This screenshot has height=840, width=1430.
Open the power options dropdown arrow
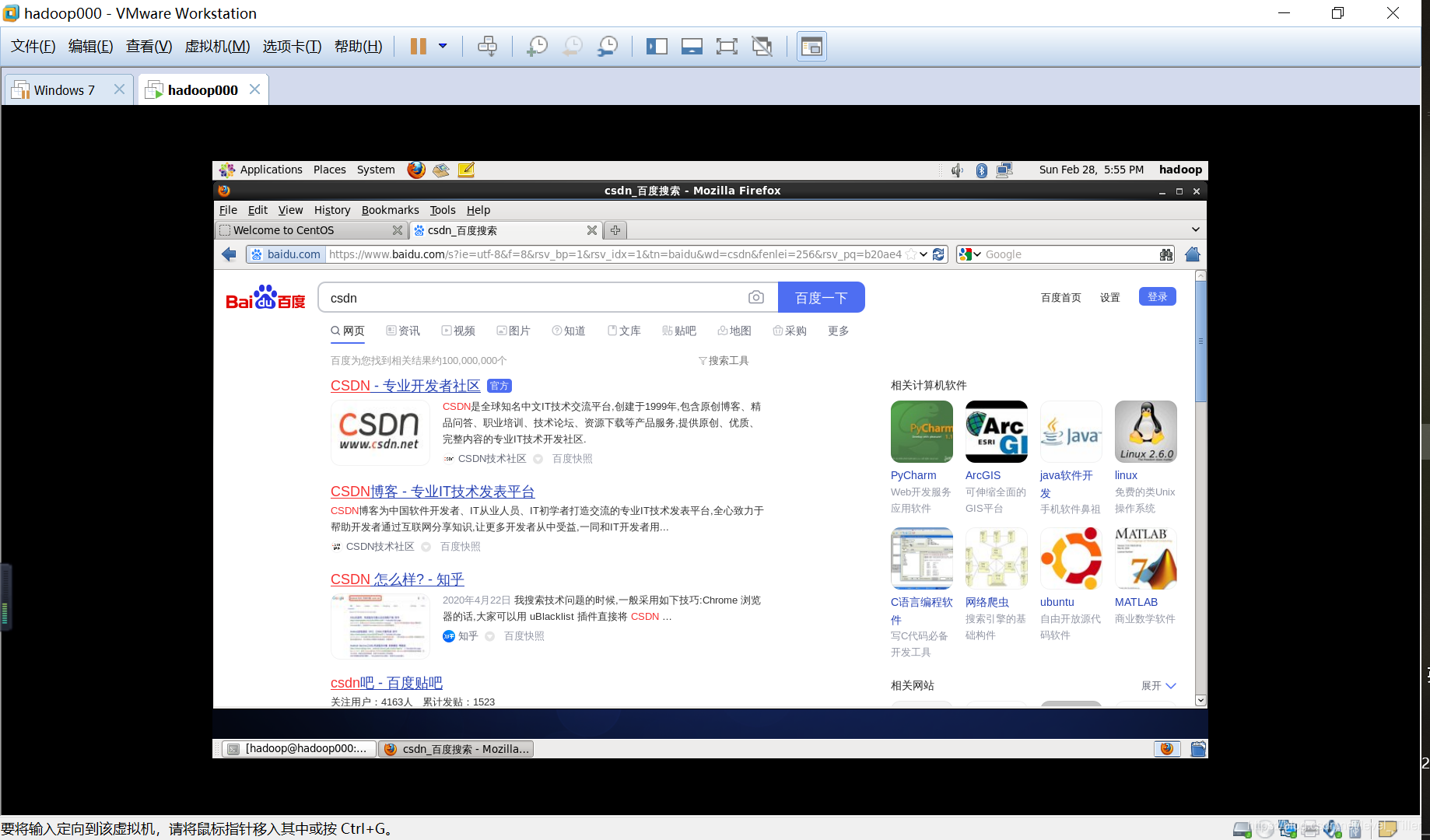[443, 46]
